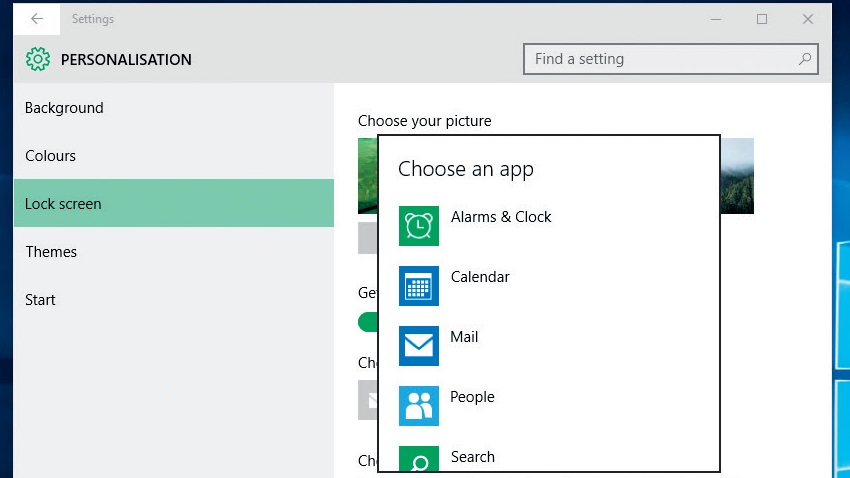Viewport: 850px width, 478px height.
Task: Maximize the Settings window
Action: (762, 19)
